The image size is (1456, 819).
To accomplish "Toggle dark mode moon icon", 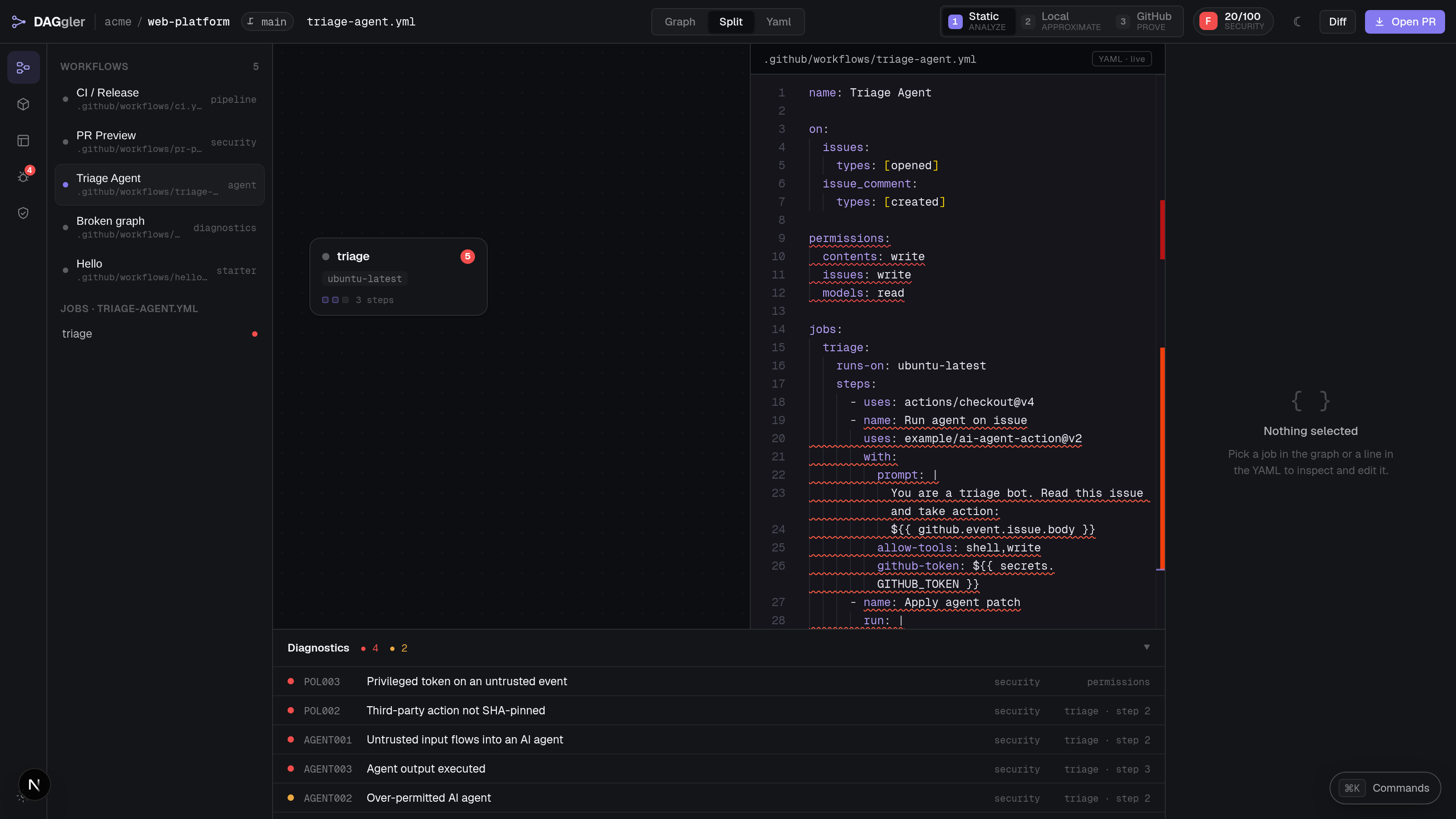I will tap(1297, 21).
